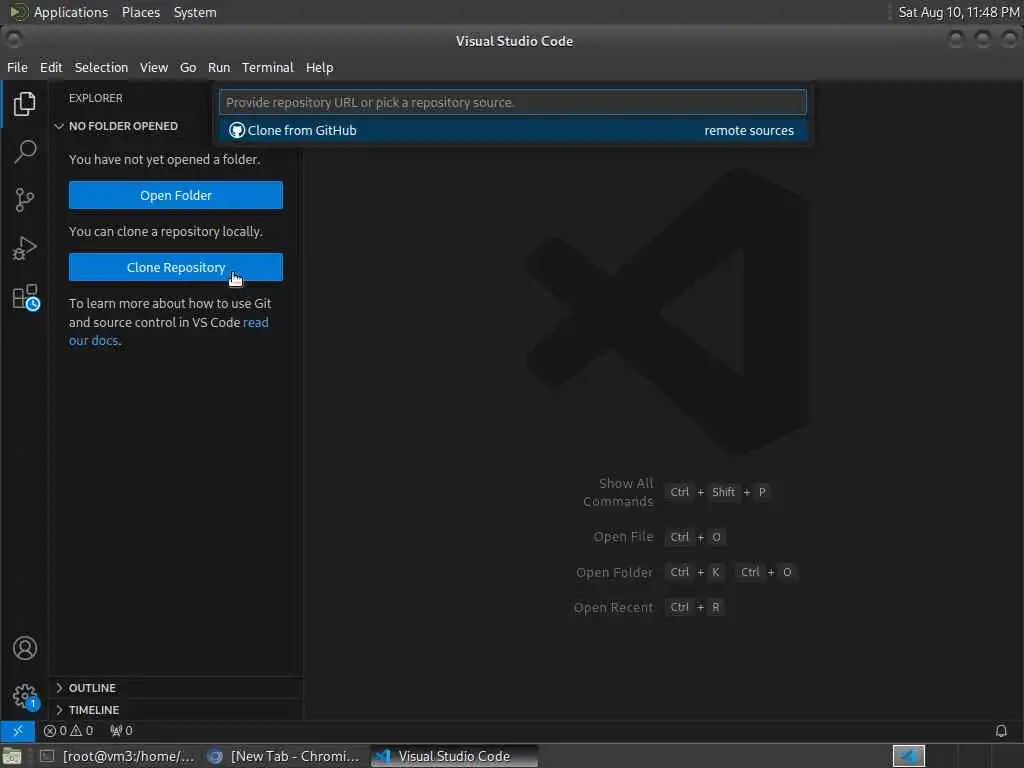Show errors and warnings count in status bar

click(69, 731)
